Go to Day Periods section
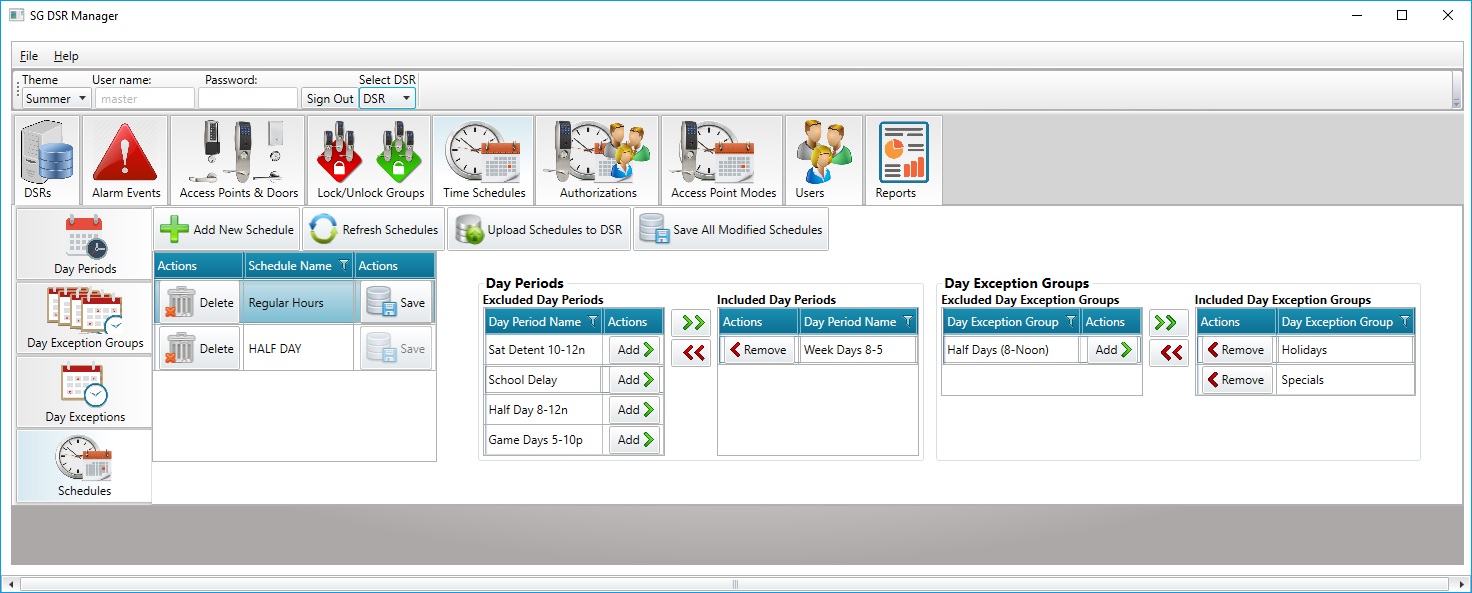The height and width of the screenshot is (593, 1472). (84, 245)
